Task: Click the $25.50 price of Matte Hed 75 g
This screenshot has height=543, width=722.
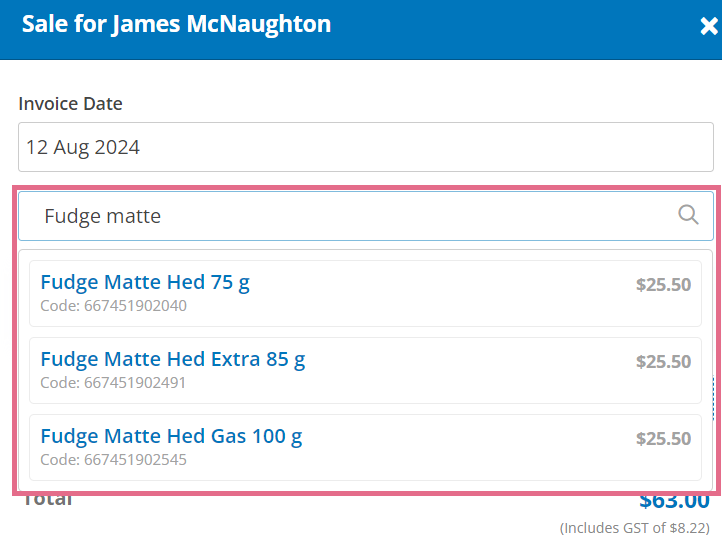Action: (664, 285)
